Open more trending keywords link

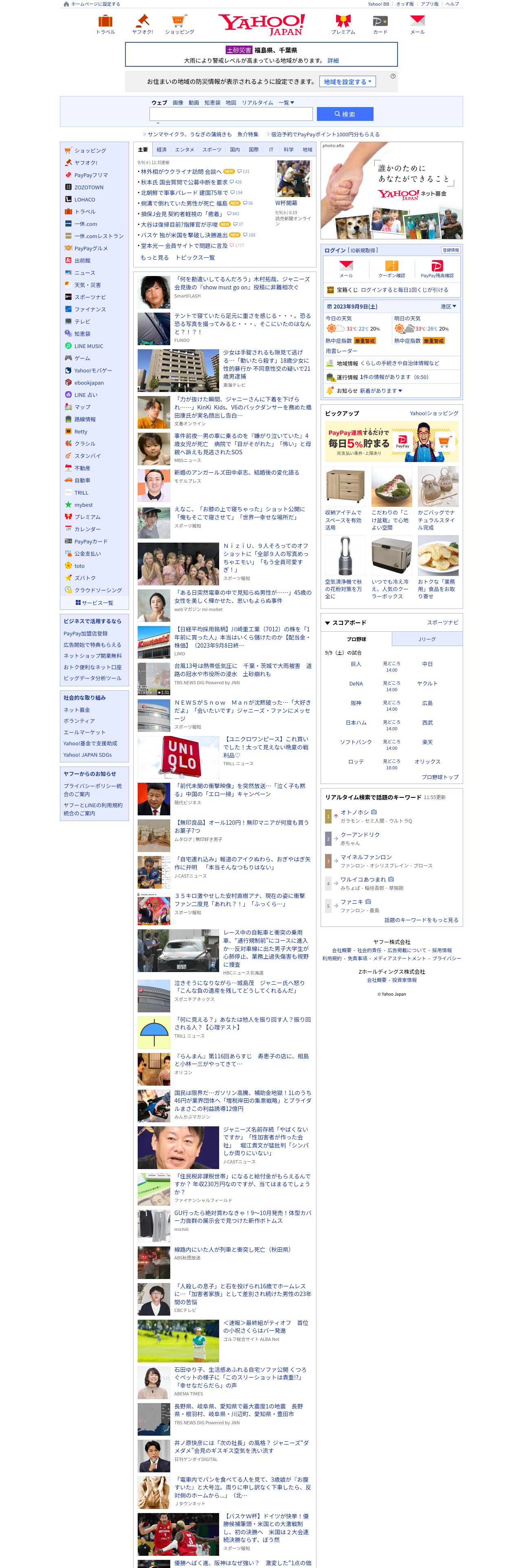421,920
